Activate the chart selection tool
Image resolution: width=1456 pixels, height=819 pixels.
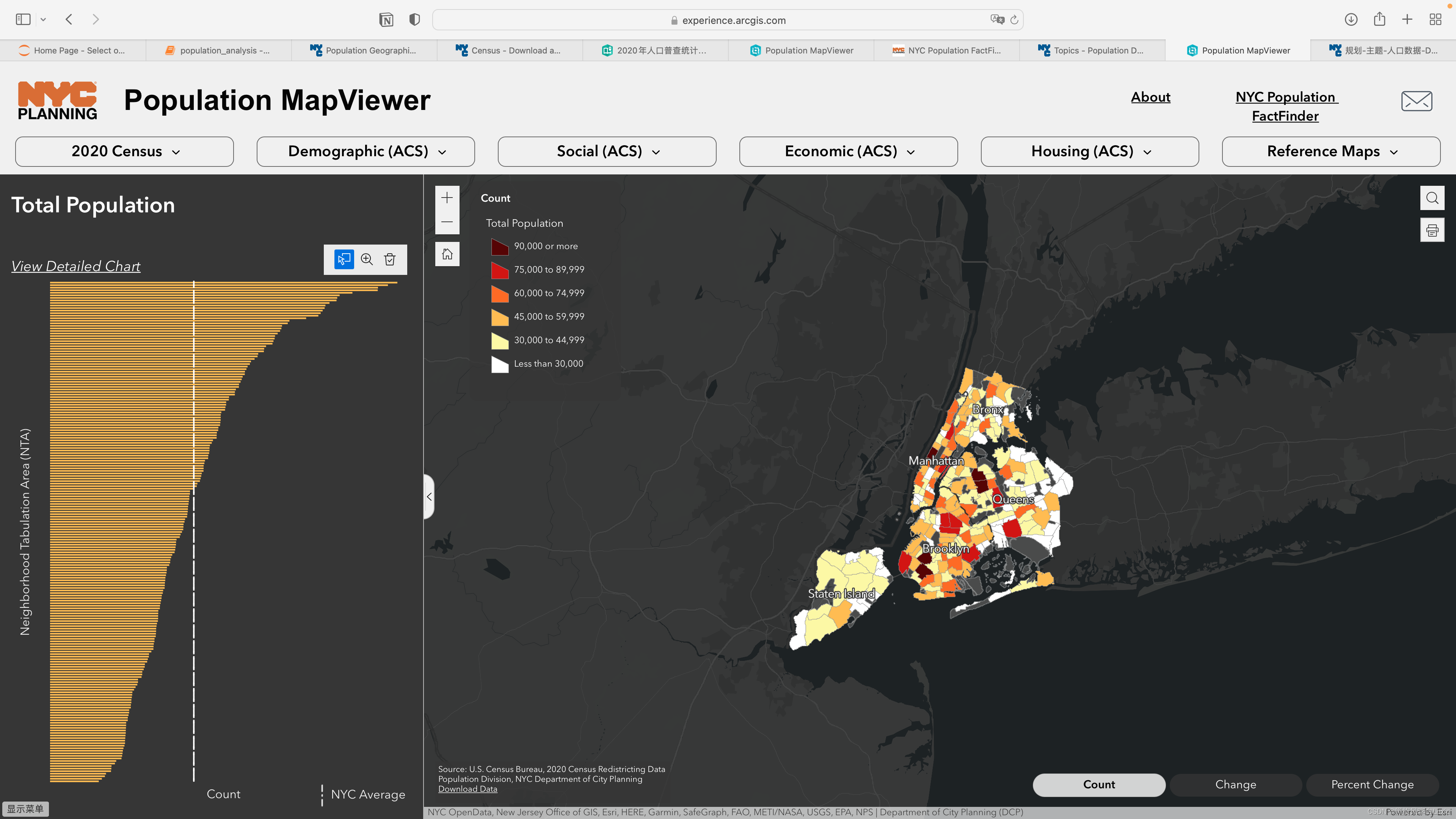click(x=344, y=259)
